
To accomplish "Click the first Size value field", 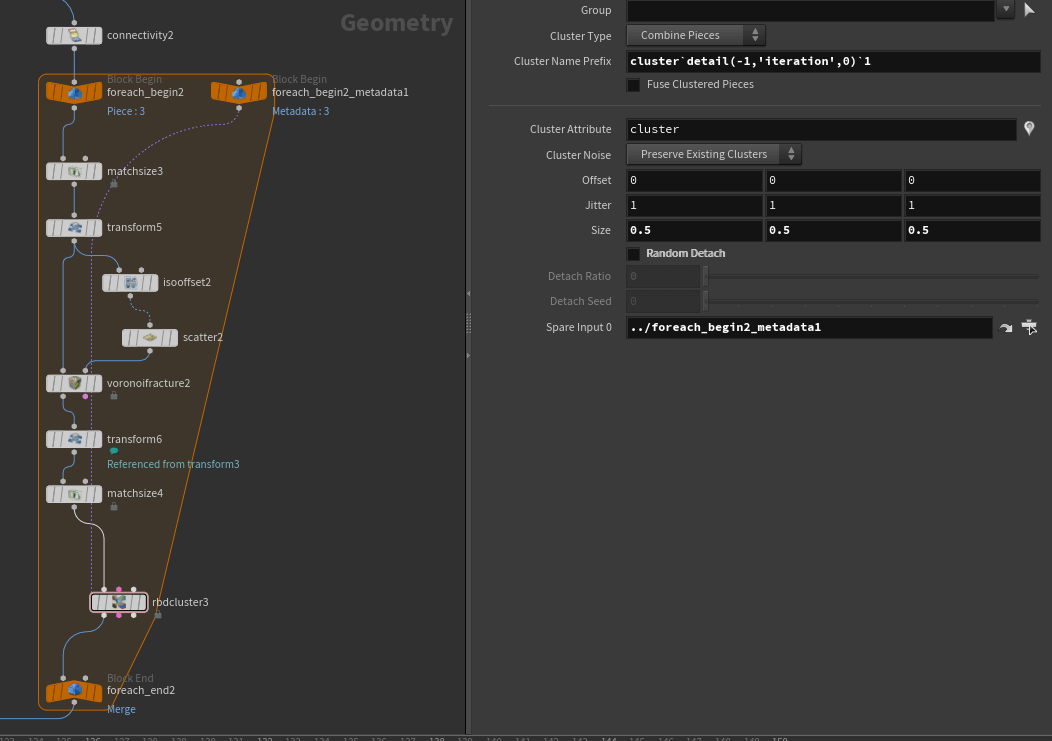I will 694,230.
